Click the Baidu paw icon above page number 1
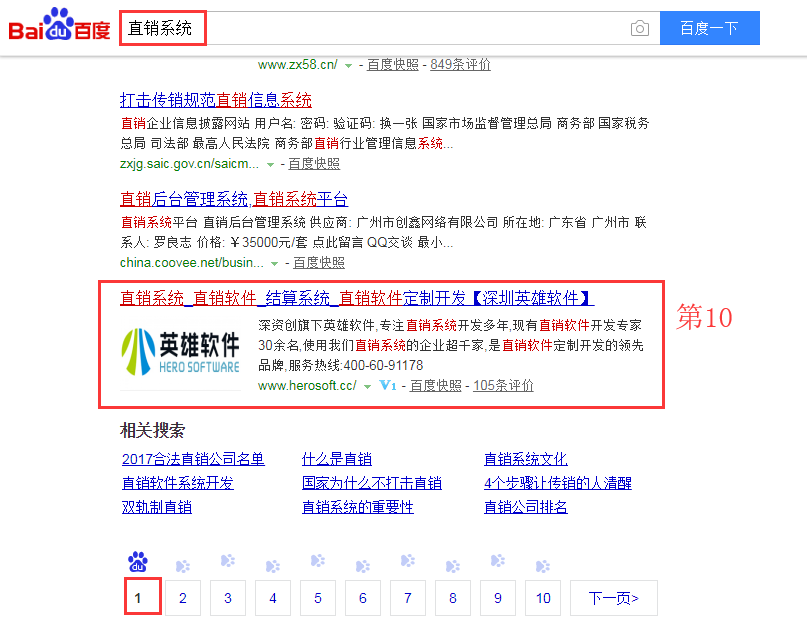 click(x=136, y=563)
